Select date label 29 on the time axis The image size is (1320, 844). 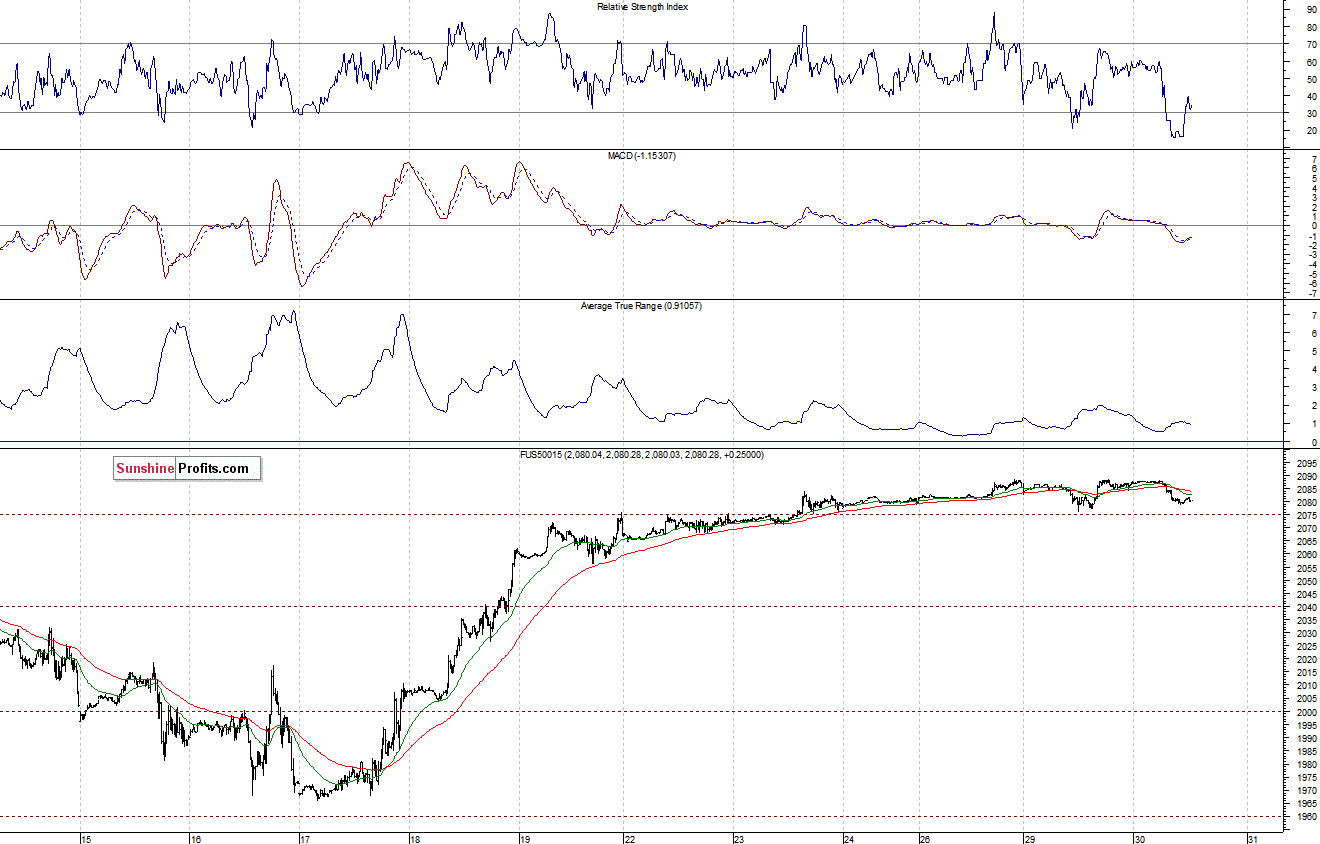click(x=1029, y=838)
